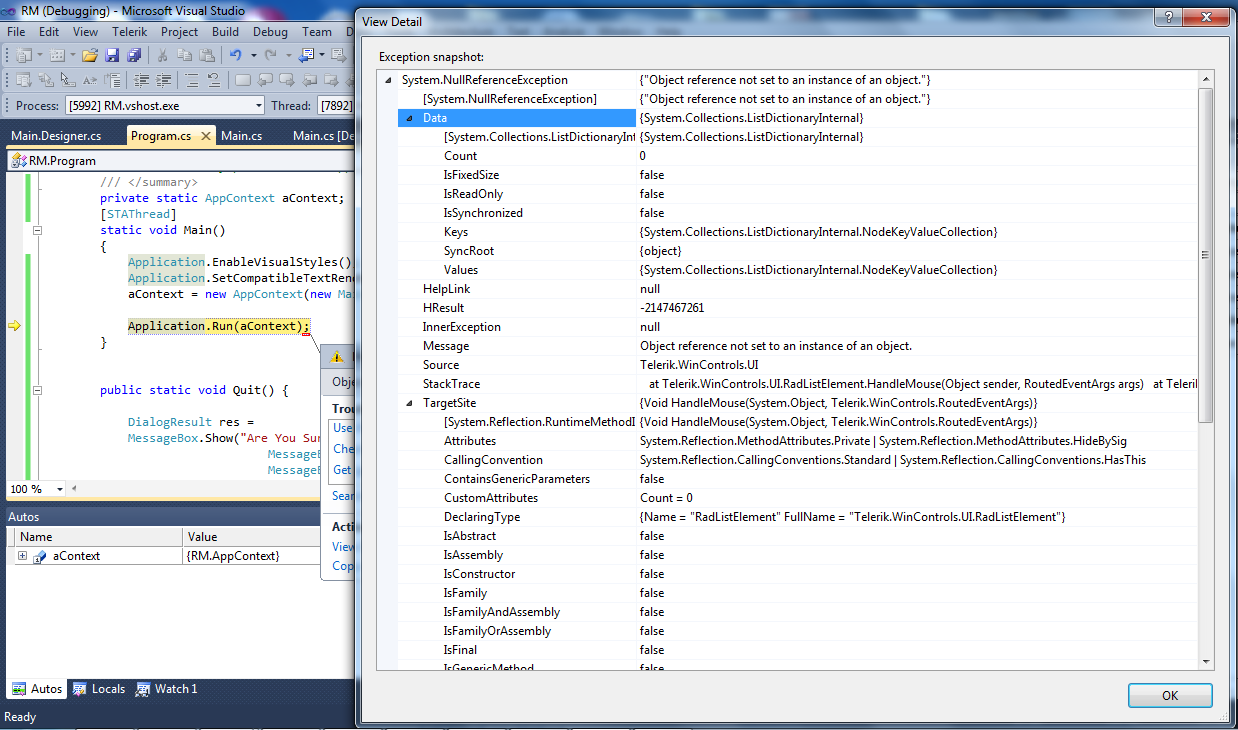Close the Program.cs tab
Image resolution: width=1238 pixels, height=730 pixels.
(x=205, y=136)
